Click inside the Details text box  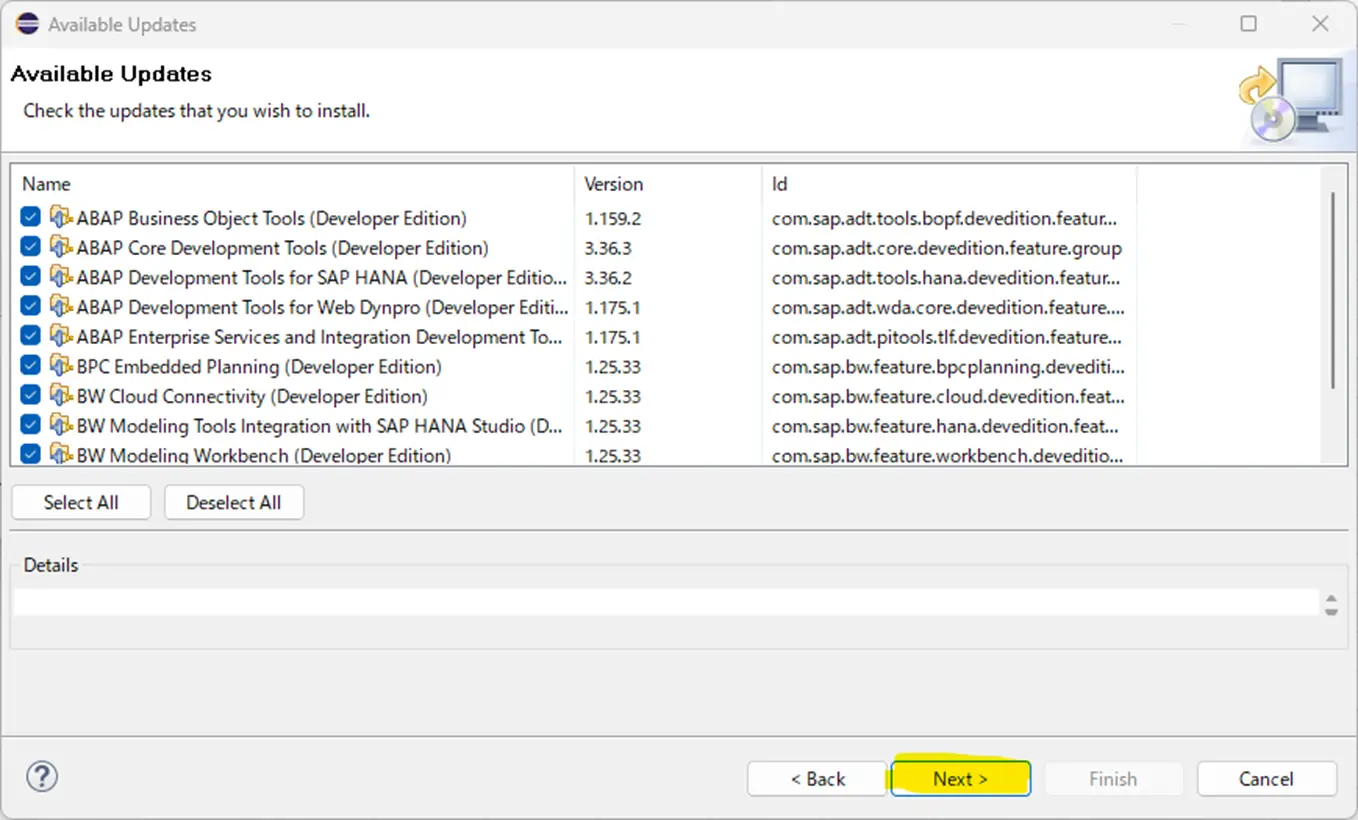(666, 602)
